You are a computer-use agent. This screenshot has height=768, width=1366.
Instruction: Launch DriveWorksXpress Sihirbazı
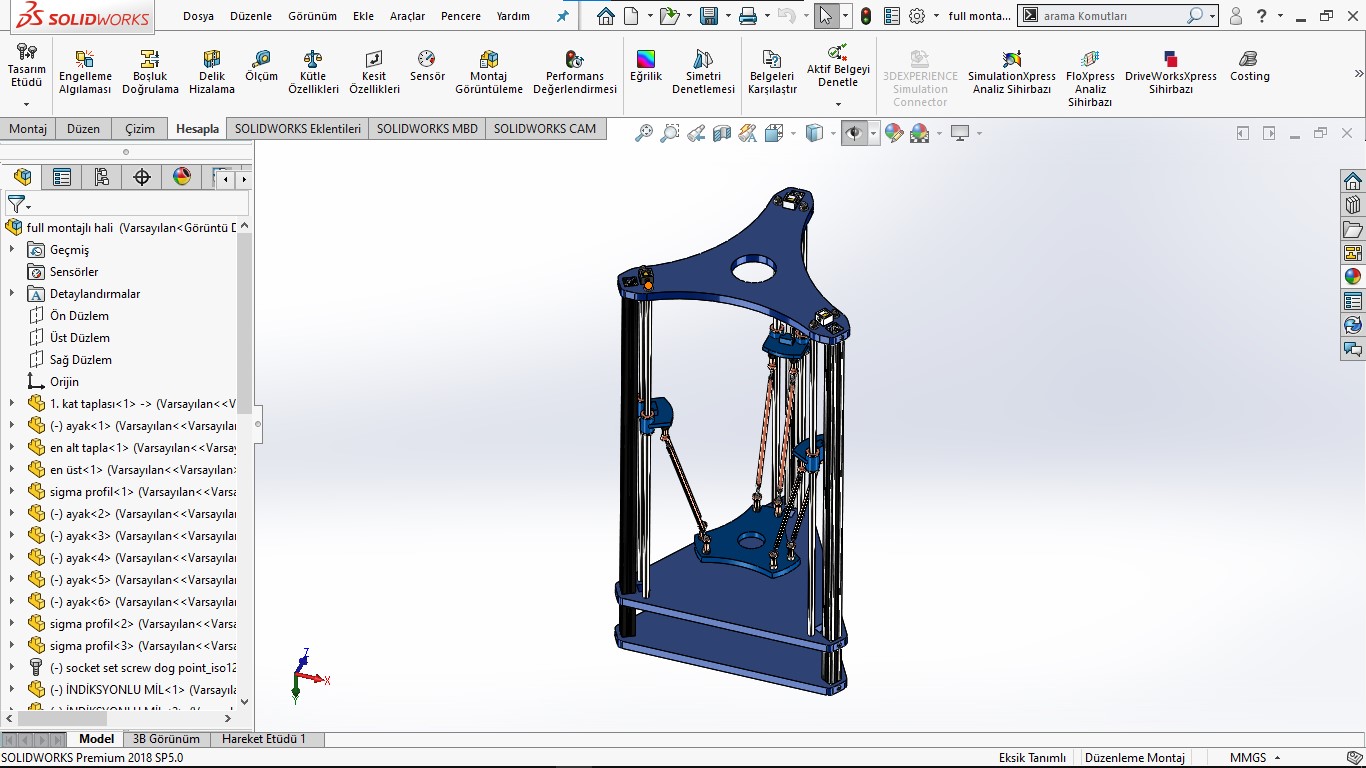(x=1171, y=72)
